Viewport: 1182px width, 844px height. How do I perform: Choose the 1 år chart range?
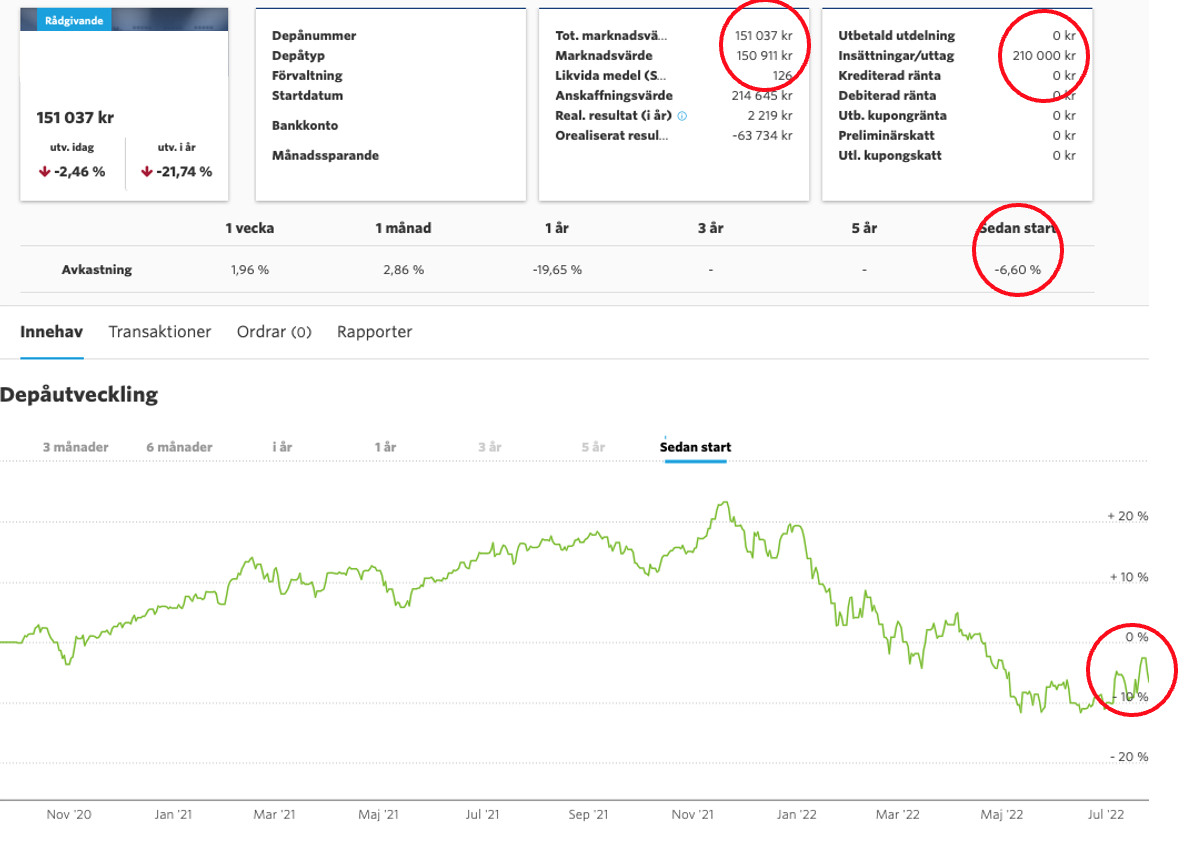click(x=385, y=447)
